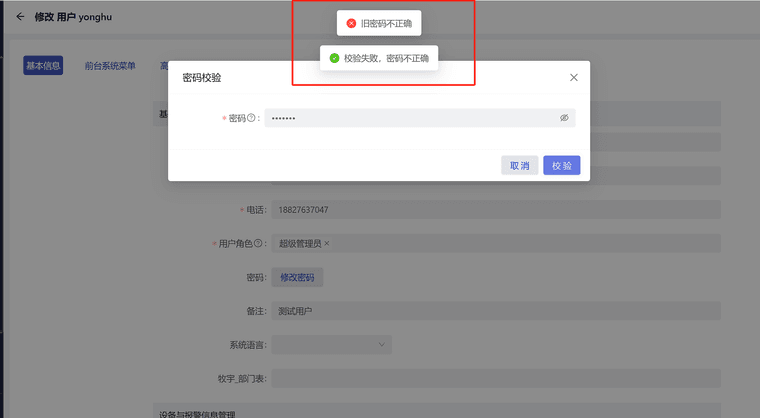Image resolution: width=760 pixels, height=418 pixels.
Task: Click the 取消 button
Action: pos(520,165)
